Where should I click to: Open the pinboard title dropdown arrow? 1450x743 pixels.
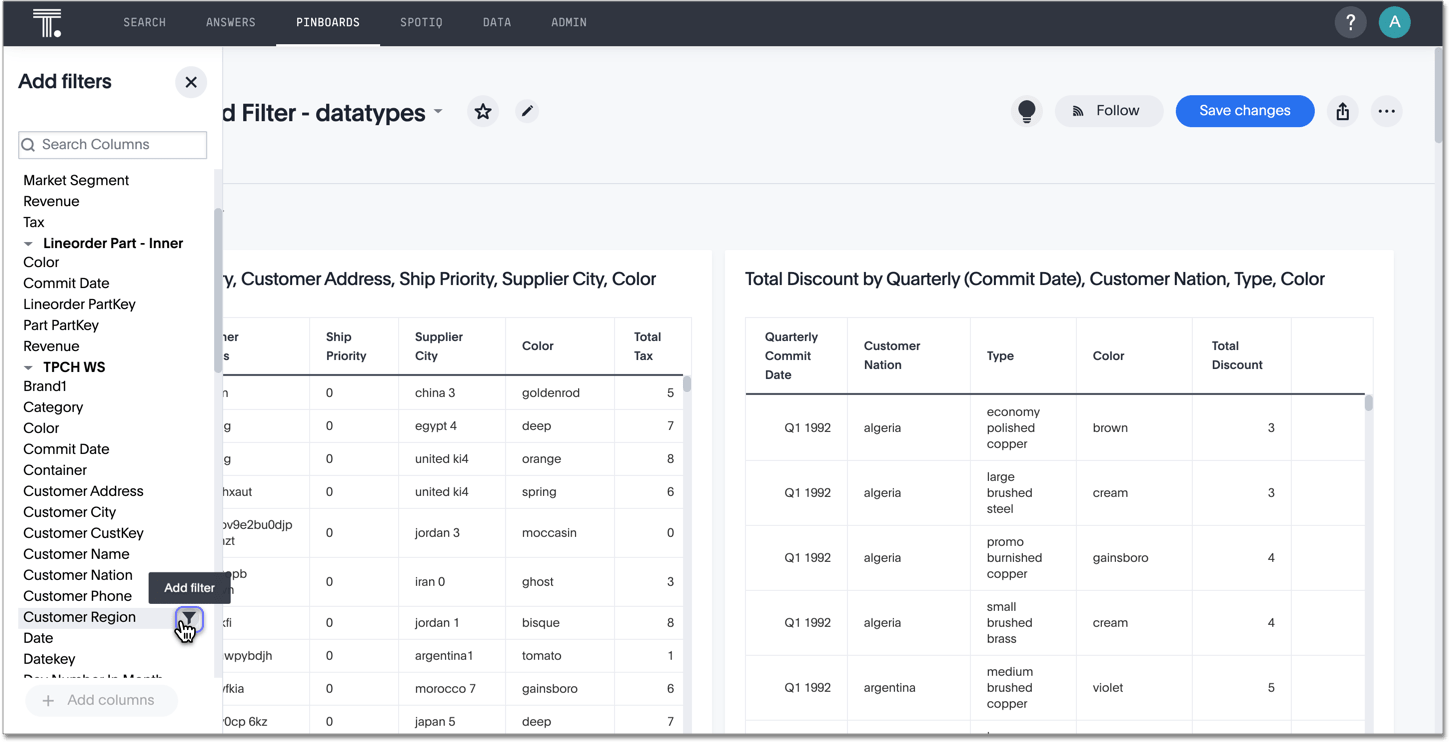point(438,112)
